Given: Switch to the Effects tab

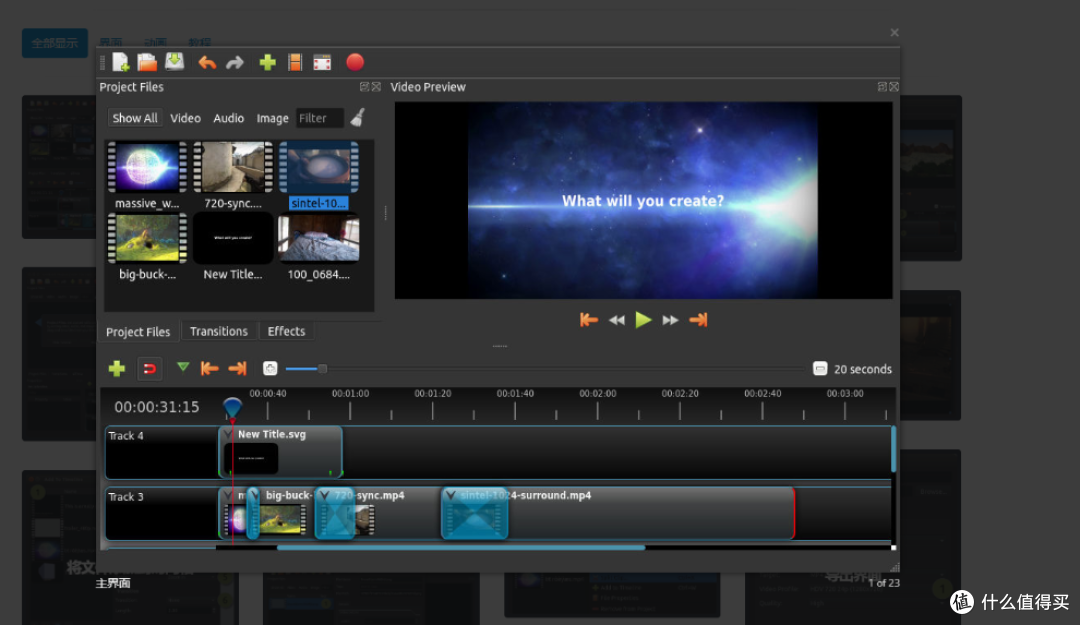Looking at the screenshot, I should tap(286, 331).
